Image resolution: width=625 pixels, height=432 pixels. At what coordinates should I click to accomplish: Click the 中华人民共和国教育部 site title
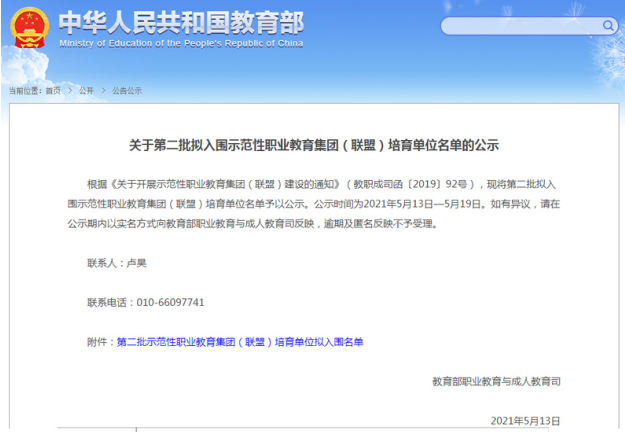[180, 22]
